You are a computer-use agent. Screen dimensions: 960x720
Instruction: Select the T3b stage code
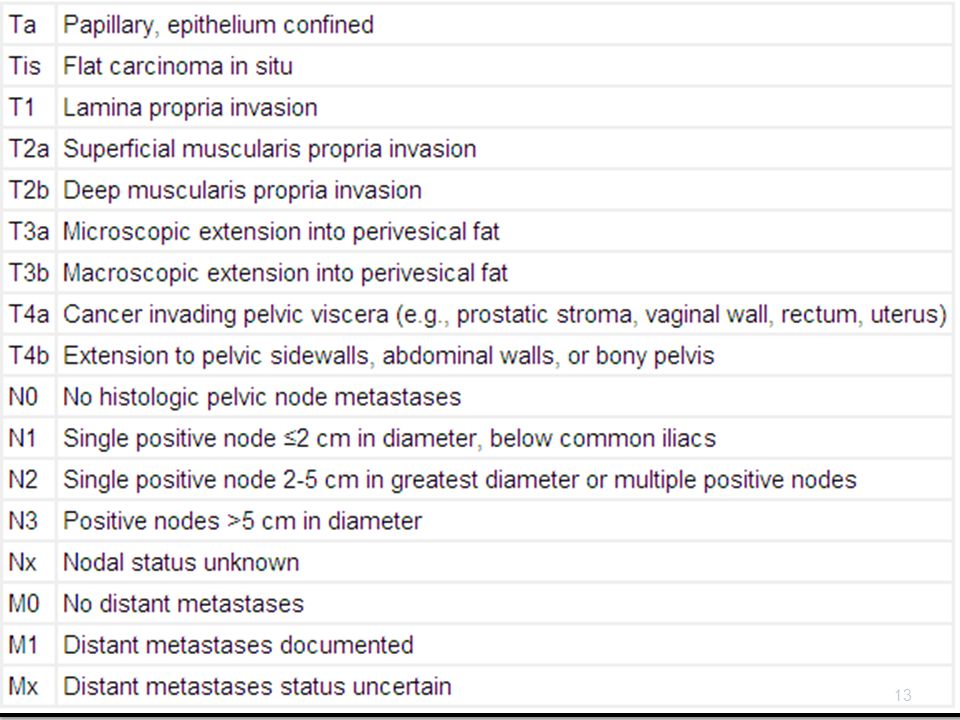29,273
